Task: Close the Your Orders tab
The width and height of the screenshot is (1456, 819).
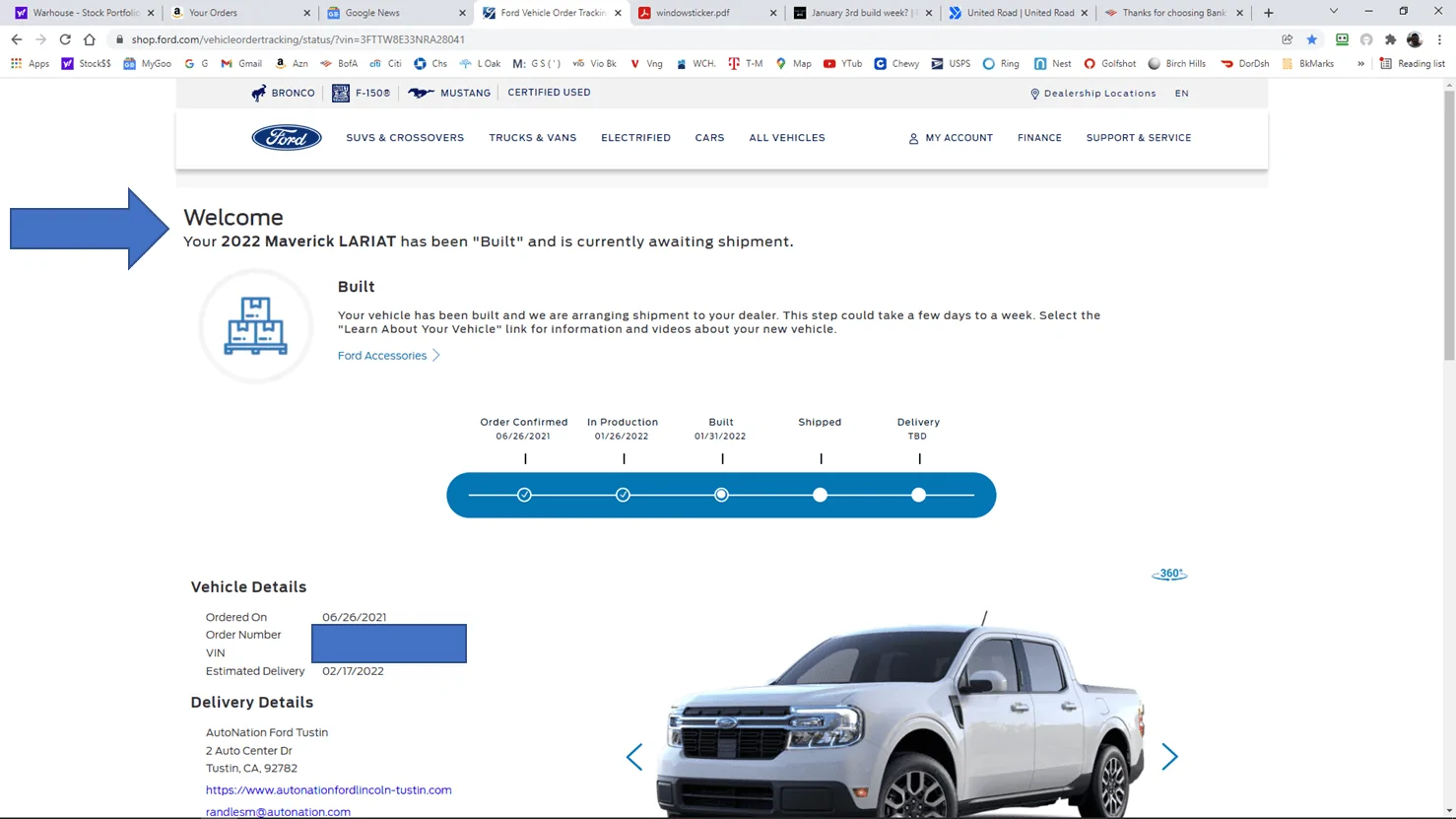Action: pos(306,13)
